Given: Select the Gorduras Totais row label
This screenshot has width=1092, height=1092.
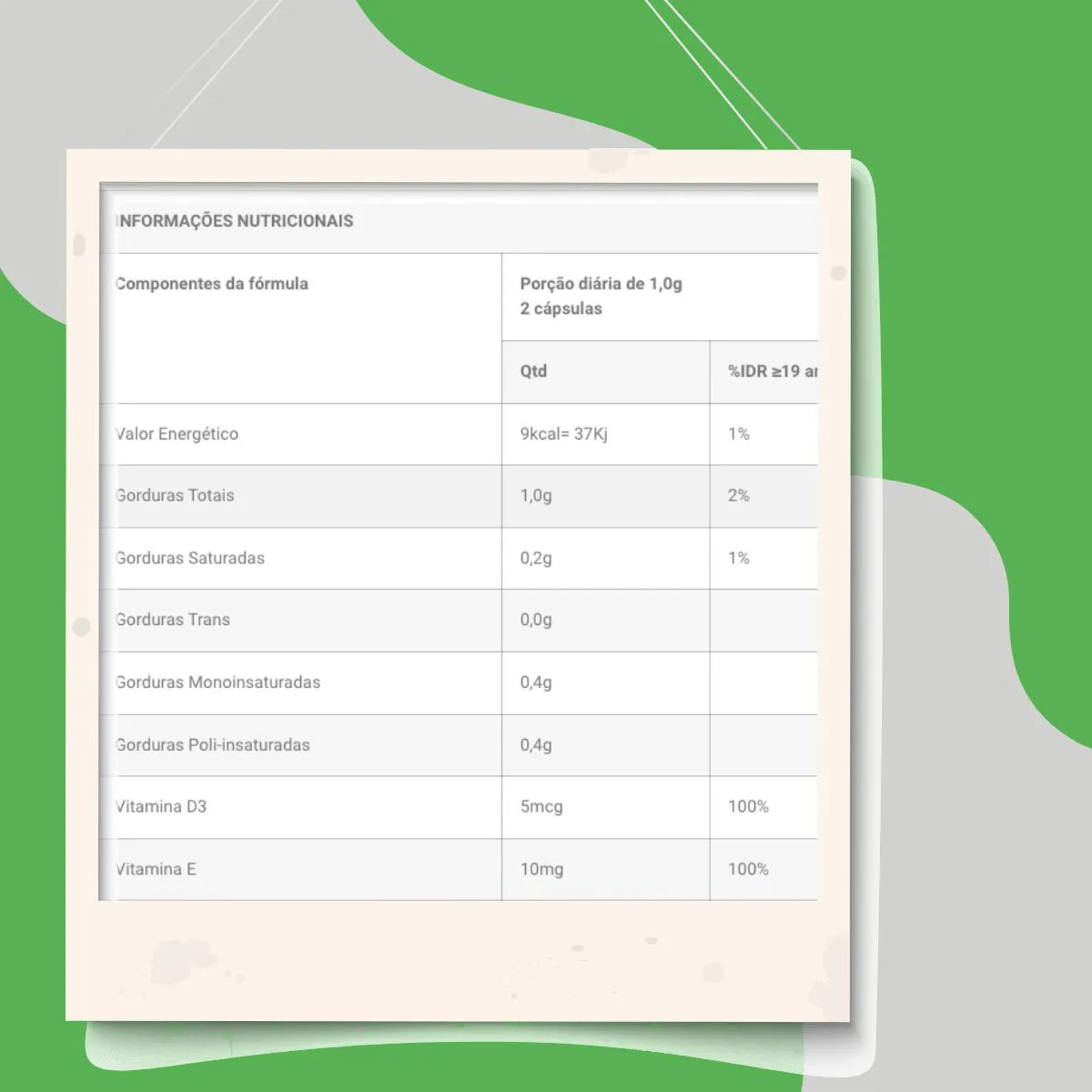Looking at the screenshot, I should click(175, 496).
